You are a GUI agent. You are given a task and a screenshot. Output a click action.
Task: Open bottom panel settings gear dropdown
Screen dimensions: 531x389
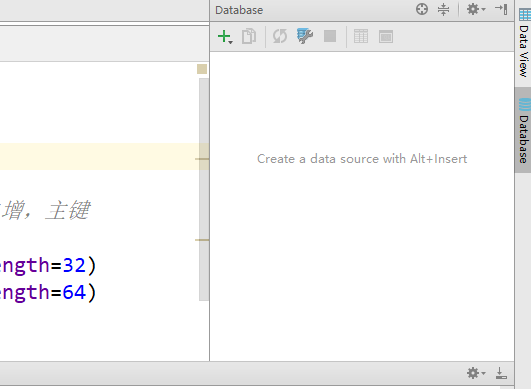(x=476, y=373)
